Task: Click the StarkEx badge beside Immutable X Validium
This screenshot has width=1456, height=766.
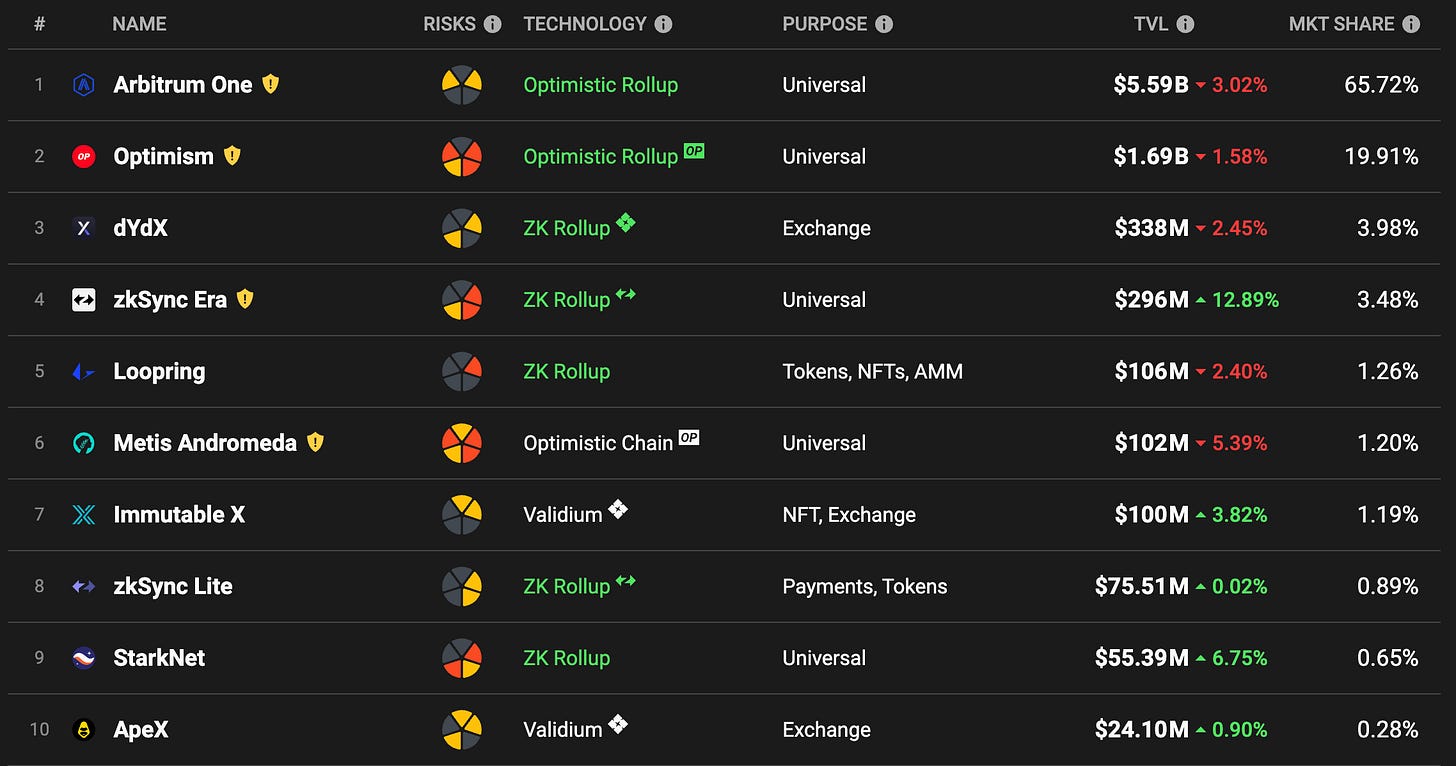Action: click(x=618, y=509)
